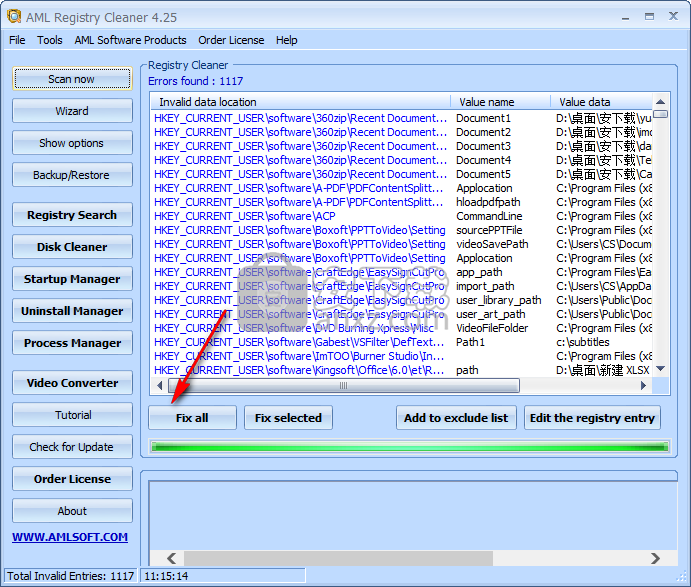This screenshot has height=587, width=691.
Task: Select the Document1 registry entry row
Action: coord(402,118)
